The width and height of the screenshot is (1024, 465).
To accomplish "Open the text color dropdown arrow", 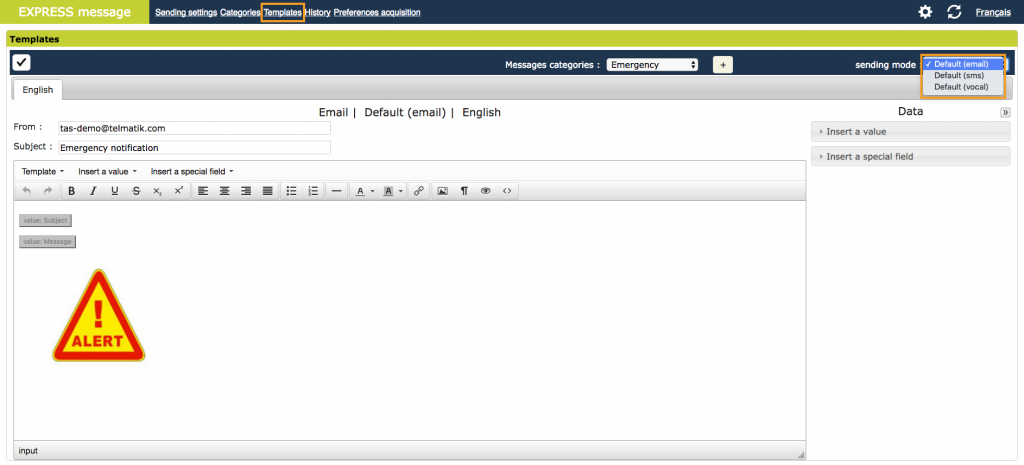I will pyautogui.click(x=372, y=191).
